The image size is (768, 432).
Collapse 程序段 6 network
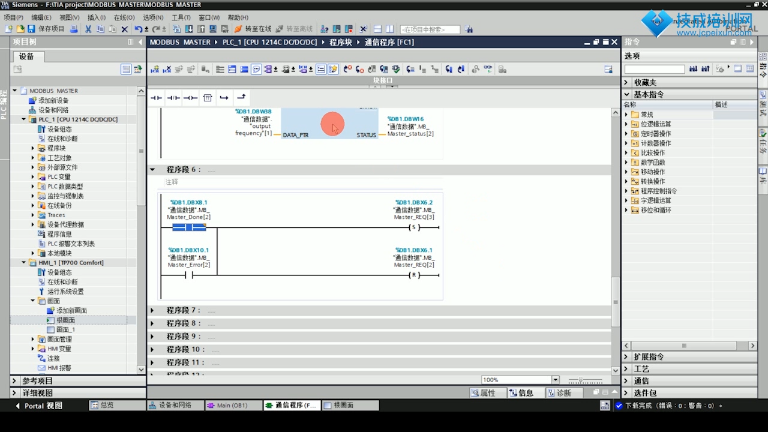click(x=152, y=169)
